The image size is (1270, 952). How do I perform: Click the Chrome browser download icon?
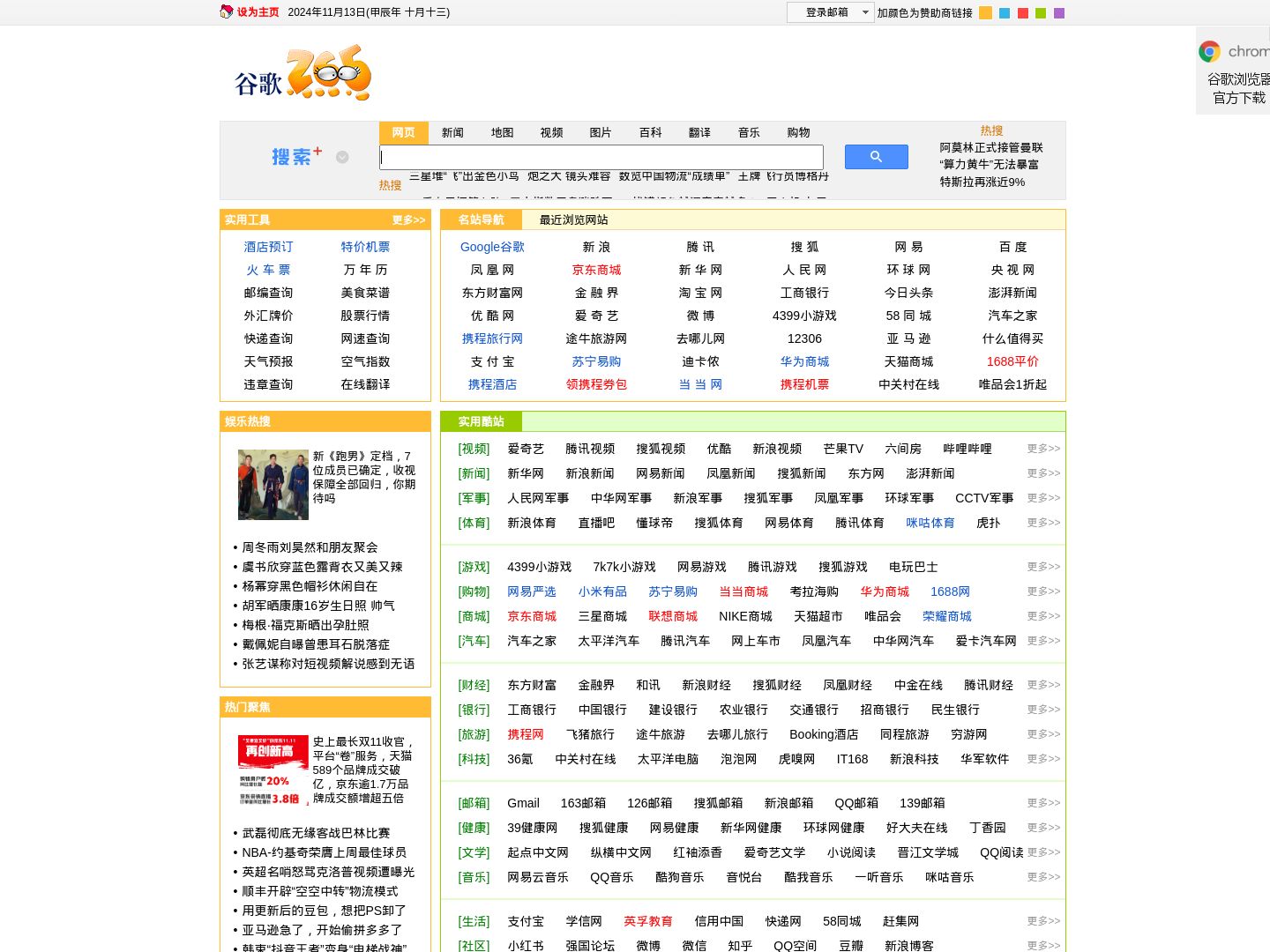1209,51
